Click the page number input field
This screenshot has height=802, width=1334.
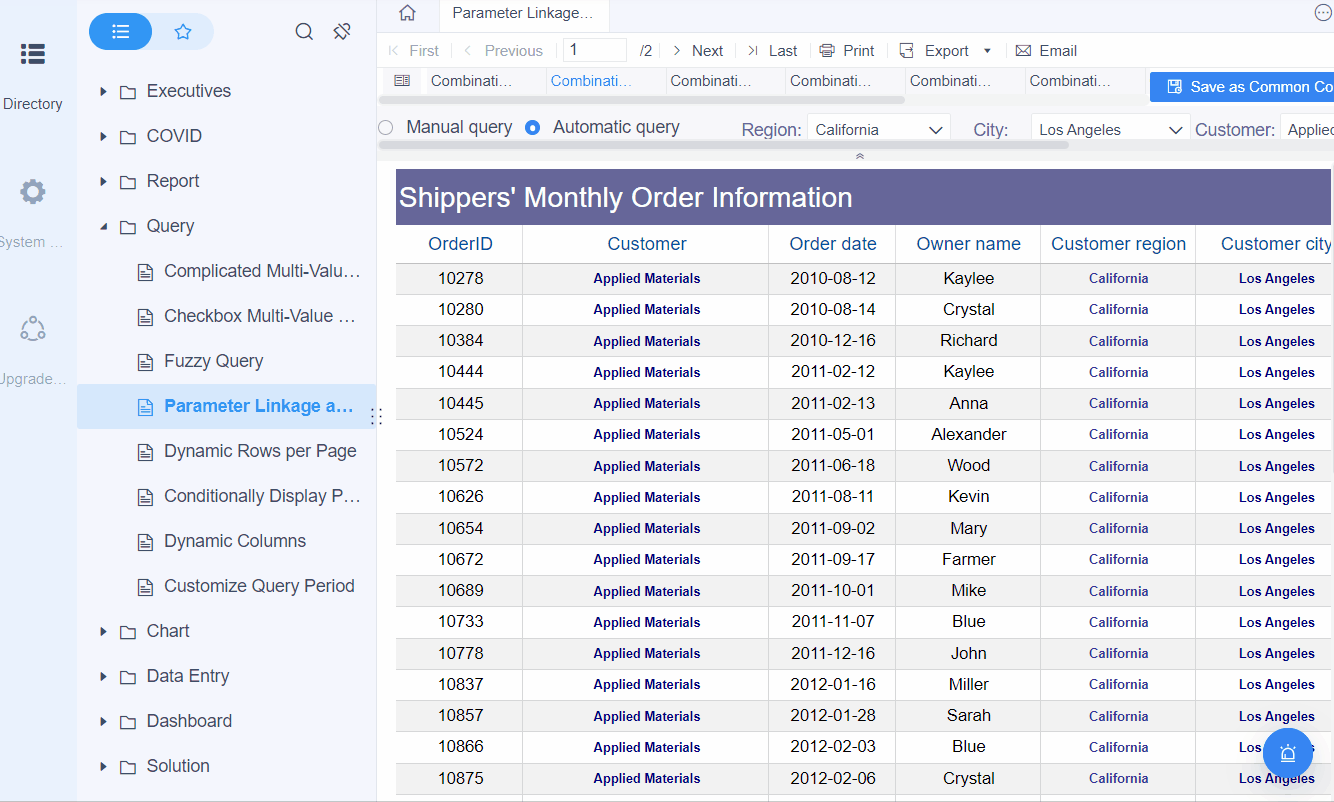coord(595,50)
